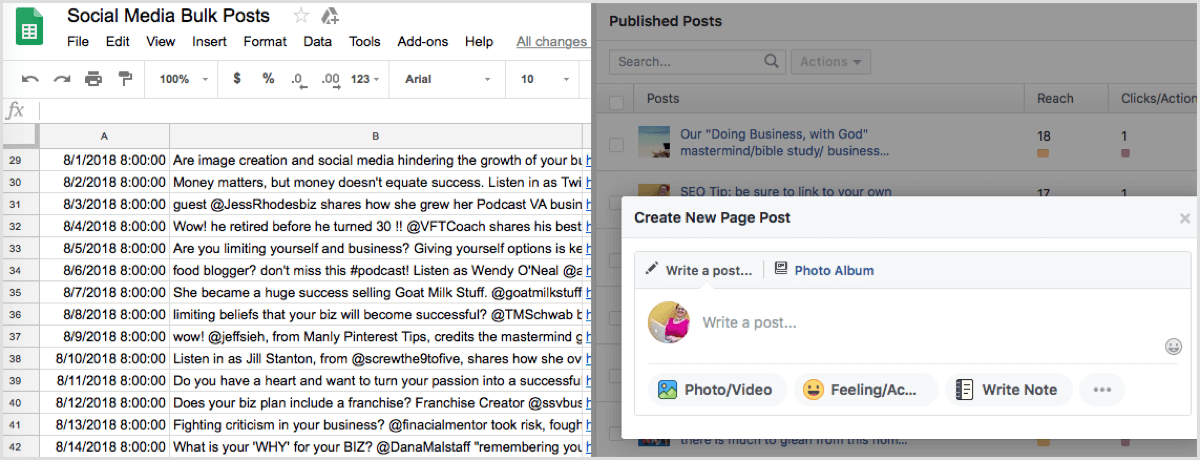Decrease decimal places

(x=298, y=79)
